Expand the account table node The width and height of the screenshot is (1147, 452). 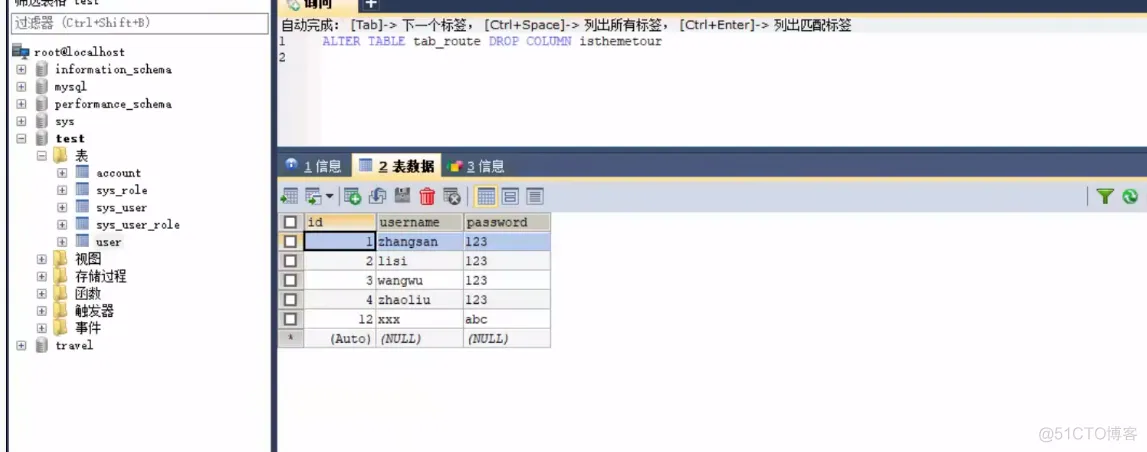tap(62, 173)
